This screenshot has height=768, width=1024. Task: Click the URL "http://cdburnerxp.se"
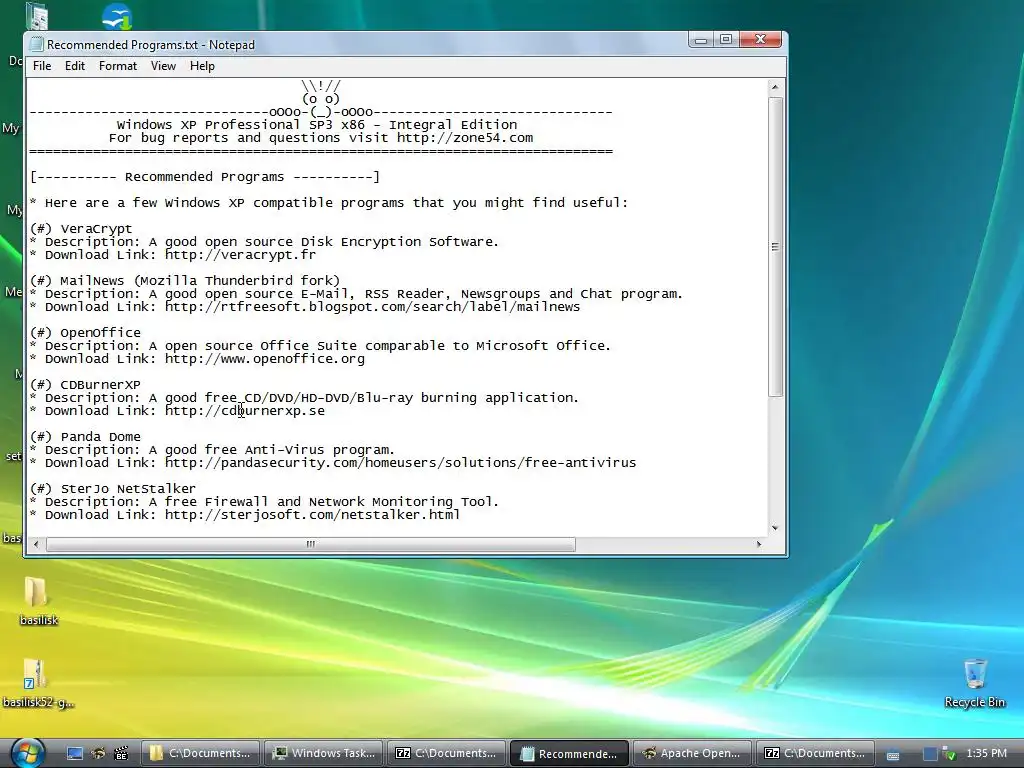[244, 411]
